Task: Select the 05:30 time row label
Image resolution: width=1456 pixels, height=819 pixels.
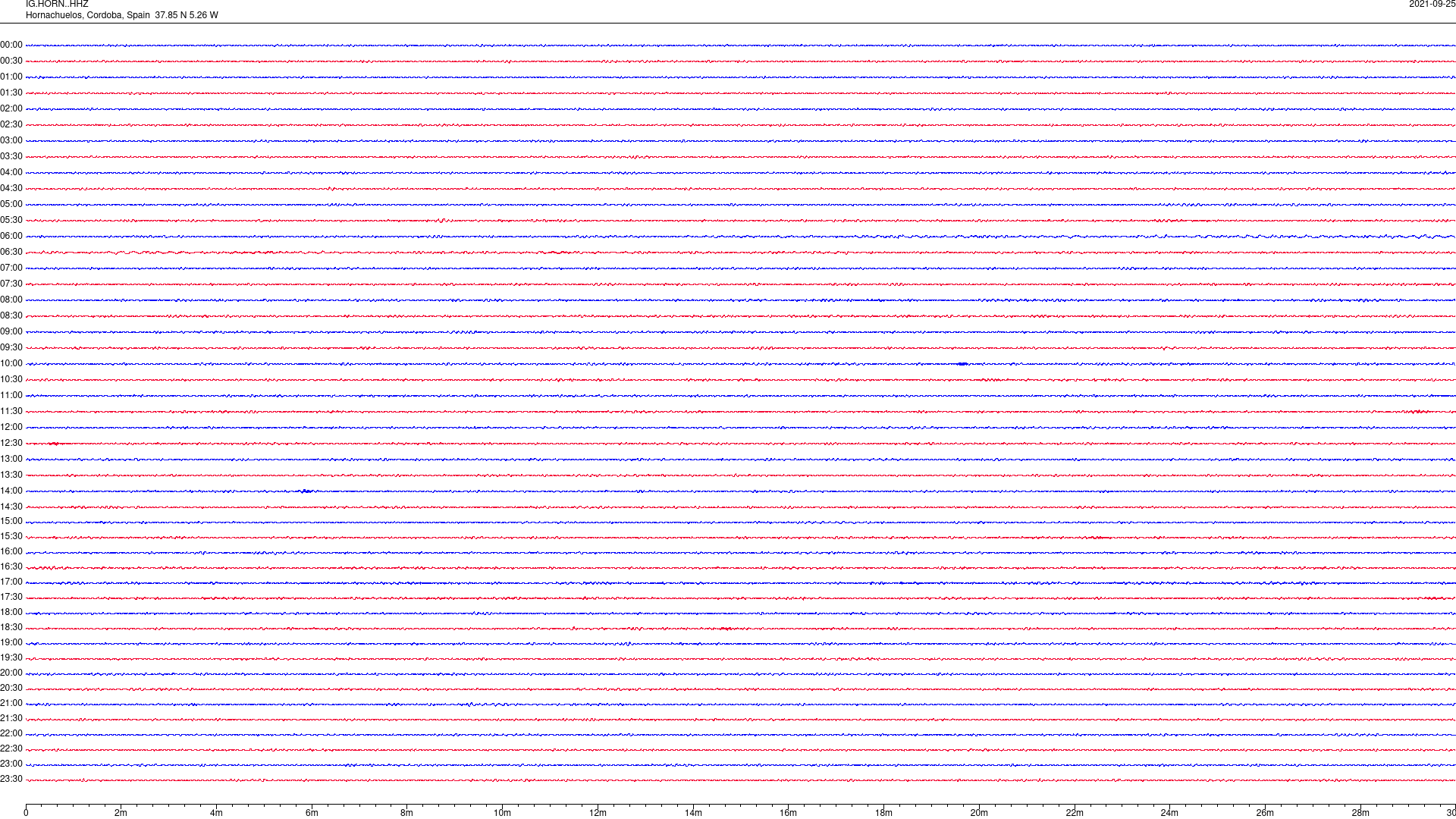Action: (11, 220)
